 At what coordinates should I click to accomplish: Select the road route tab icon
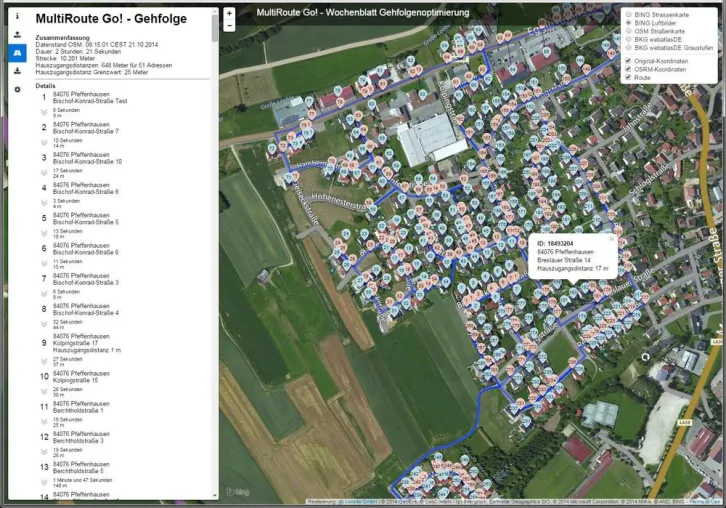tap(17, 53)
